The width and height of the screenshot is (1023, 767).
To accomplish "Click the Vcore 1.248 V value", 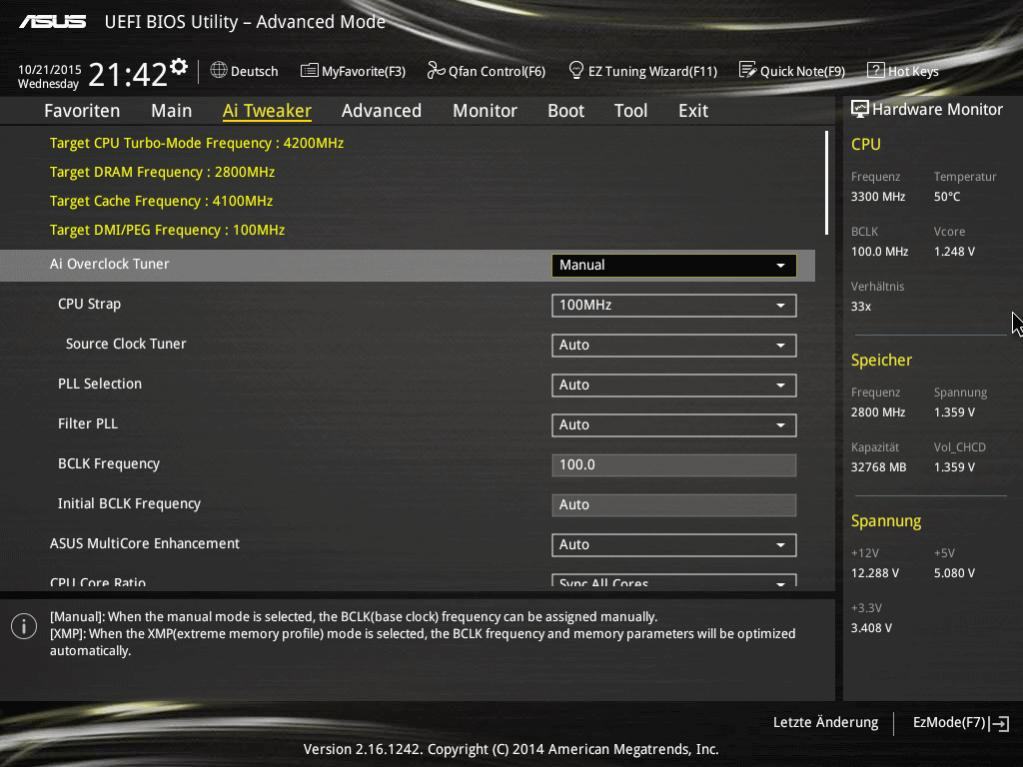I will [x=954, y=252].
